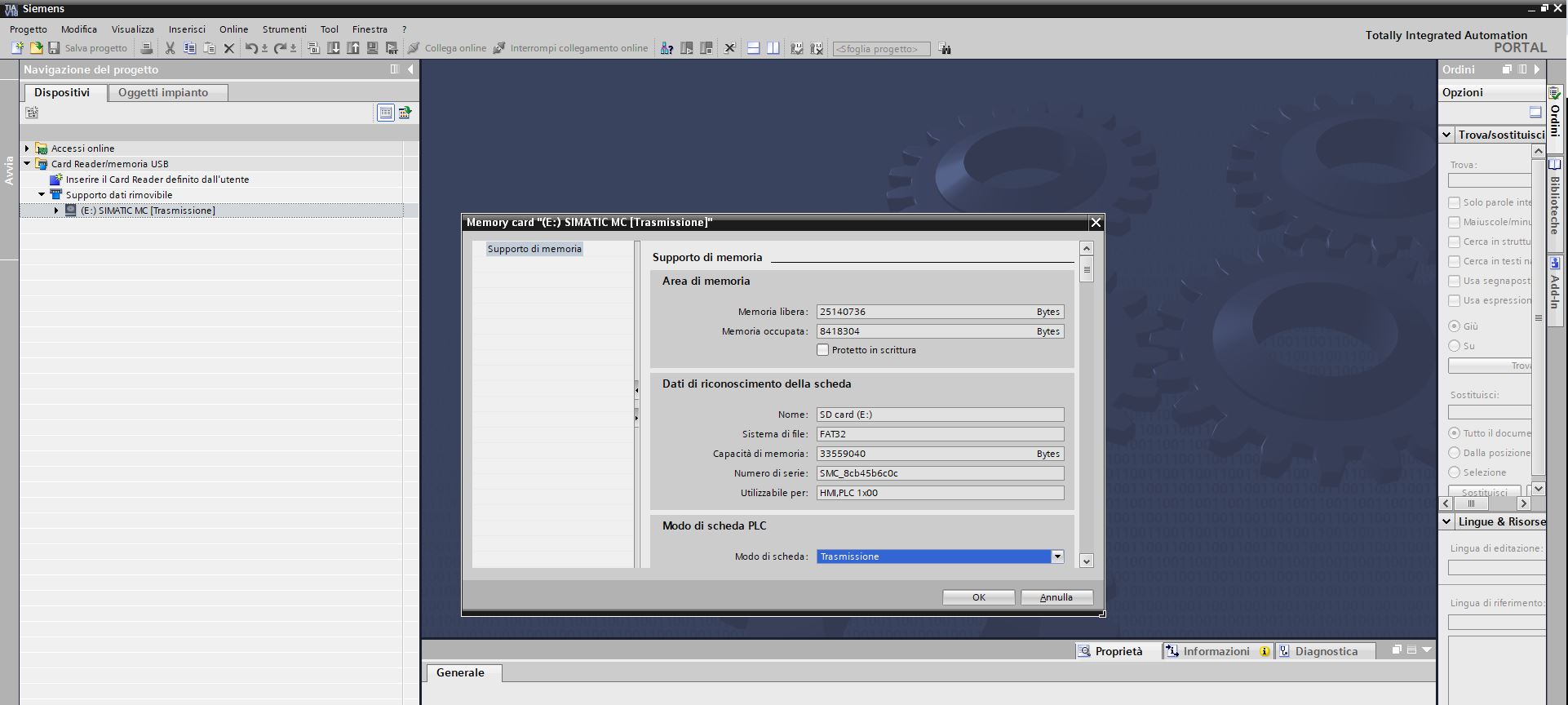Click the upload from device icon
The image size is (1568, 705).
(x=353, y=48)
